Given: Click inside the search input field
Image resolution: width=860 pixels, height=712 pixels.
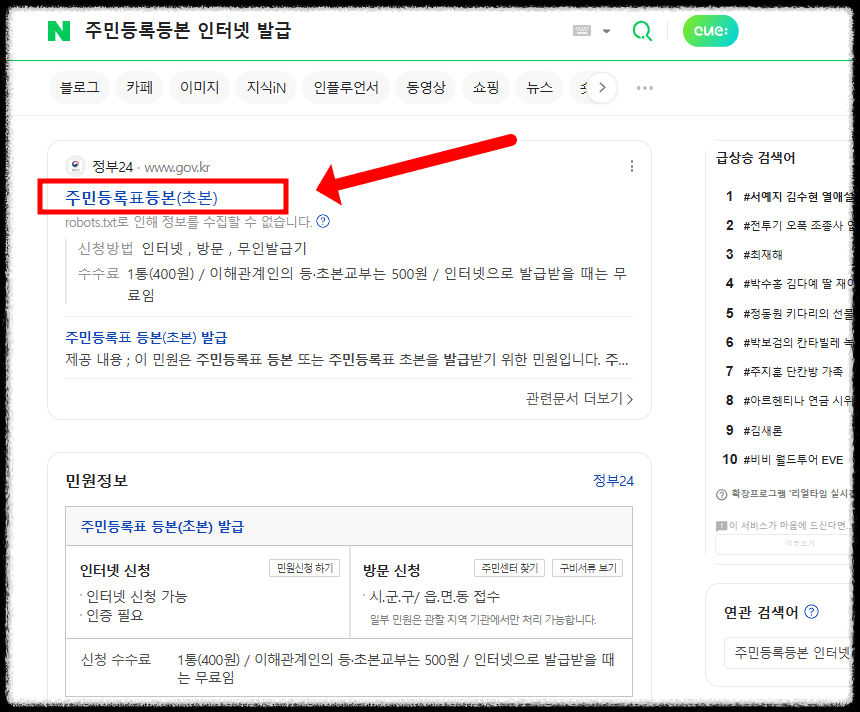Looking at the screenshot, I should (300, 31).
